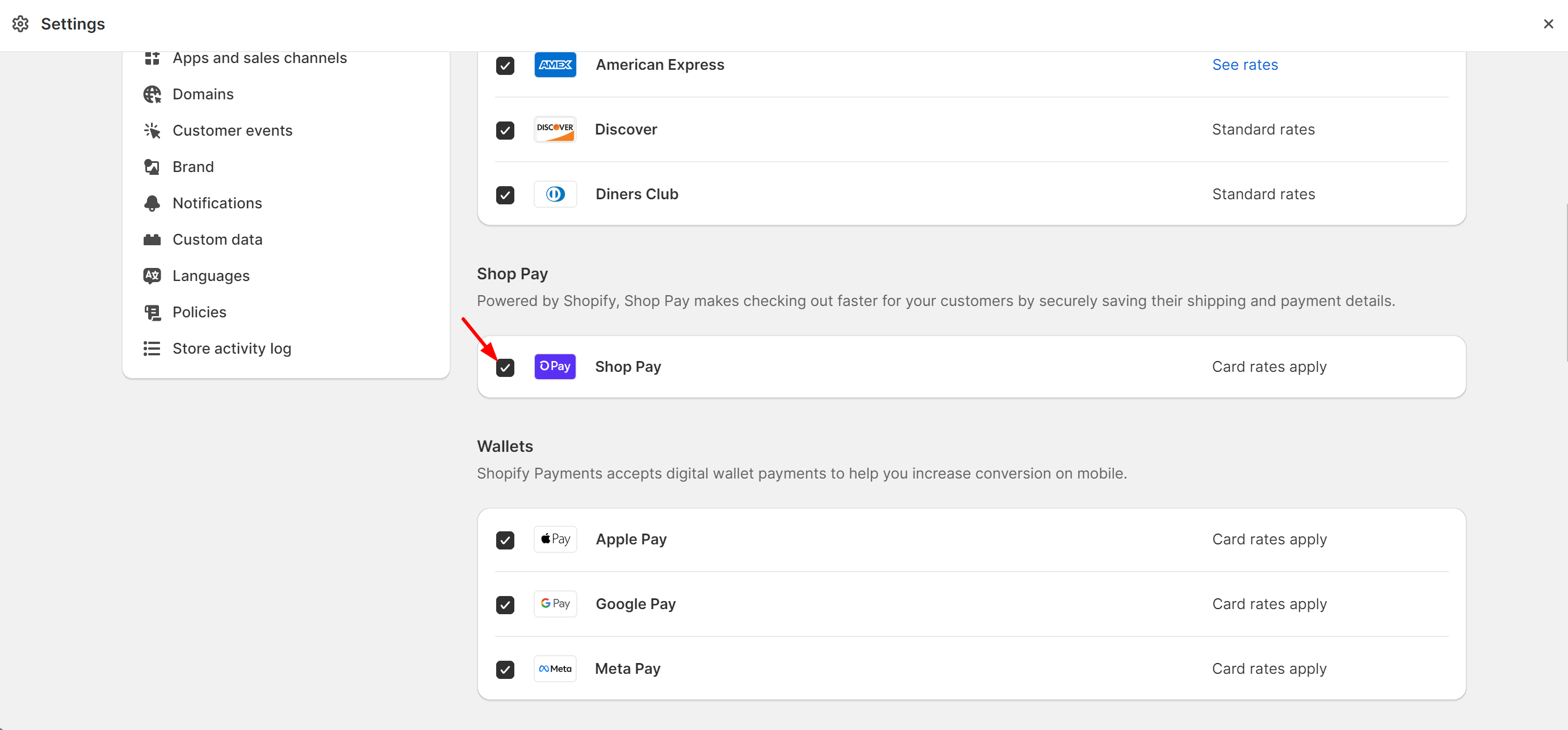Click the Diners Club card logo
Screen dimensions: 1568x730
click(555, 194)
